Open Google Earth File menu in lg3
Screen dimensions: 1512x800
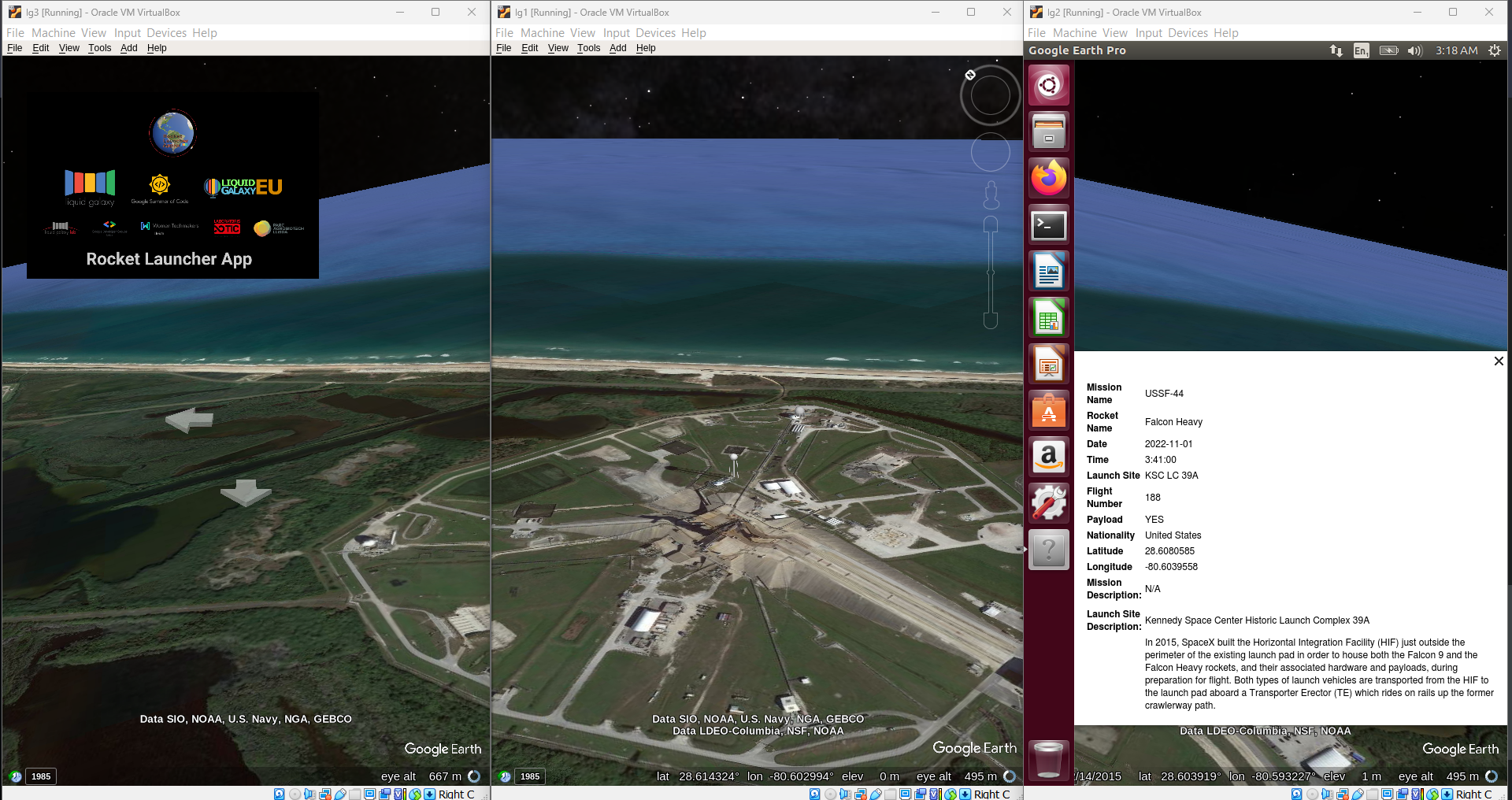(x=15, y=48)
